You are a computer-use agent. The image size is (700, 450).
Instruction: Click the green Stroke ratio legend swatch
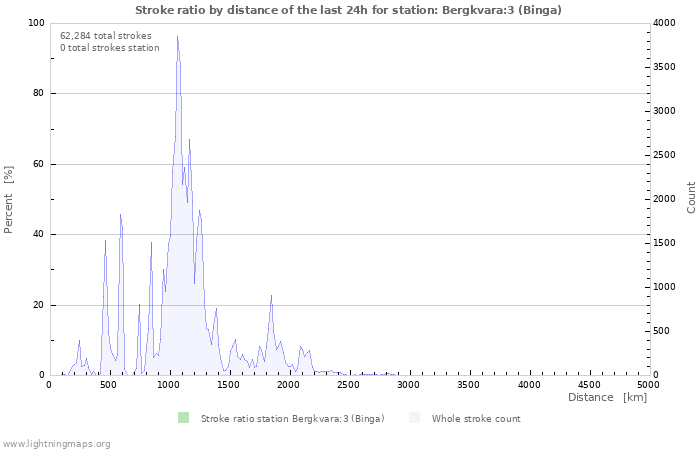point(183,418)
